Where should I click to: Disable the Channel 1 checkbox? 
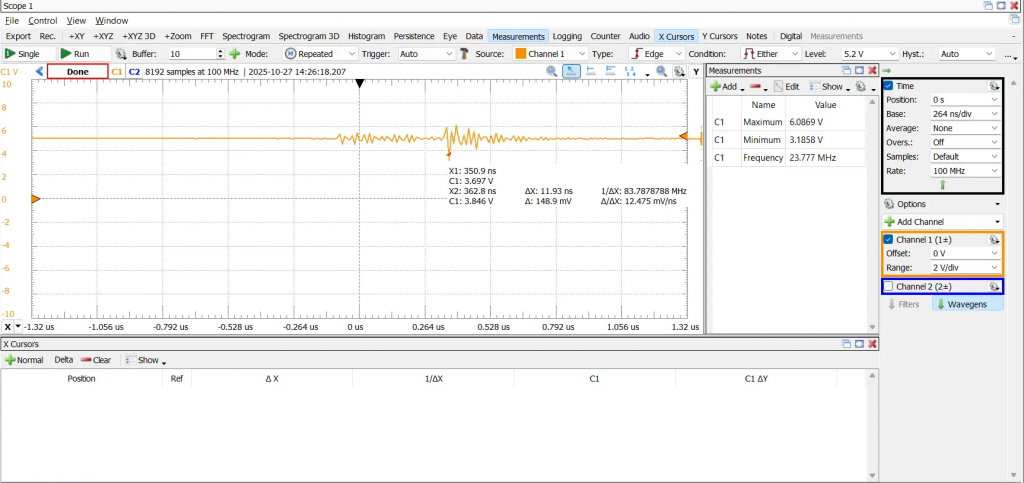tap(888, 240)
